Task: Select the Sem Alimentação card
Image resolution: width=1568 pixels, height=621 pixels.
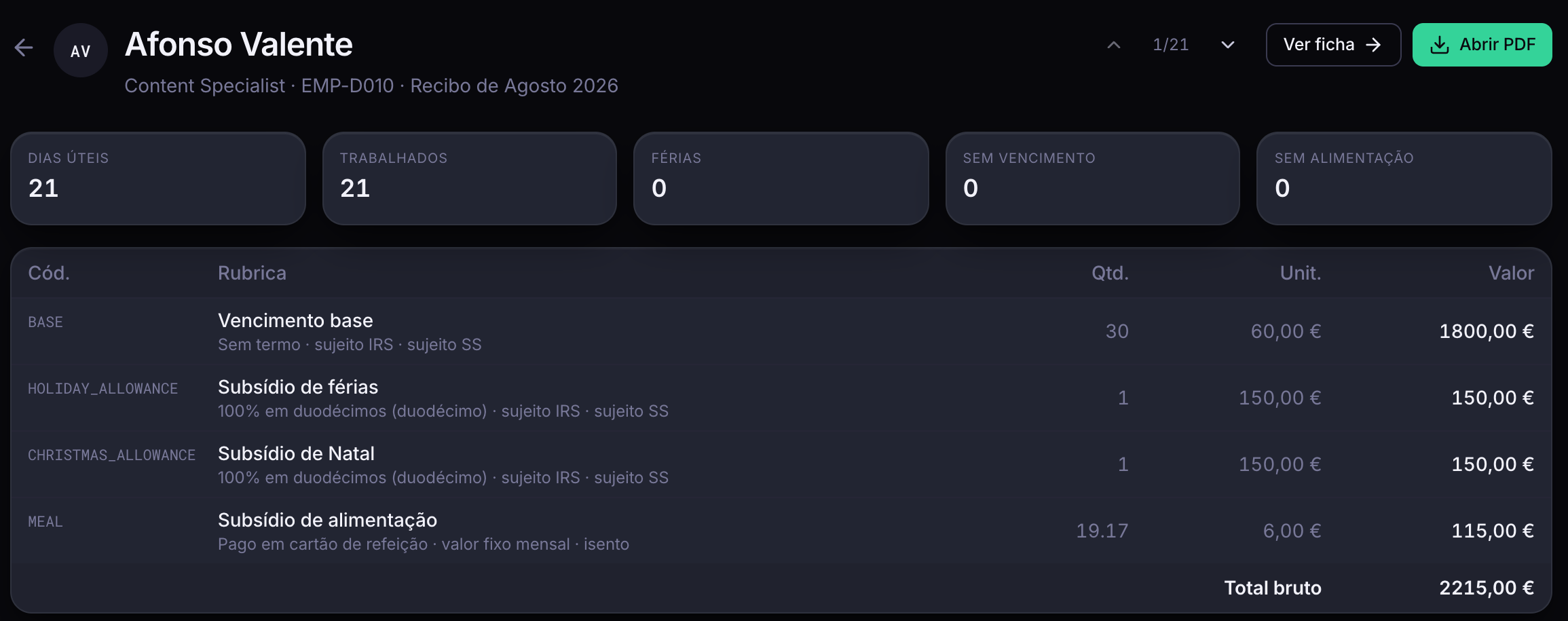Action: (x=1404, y=178)
